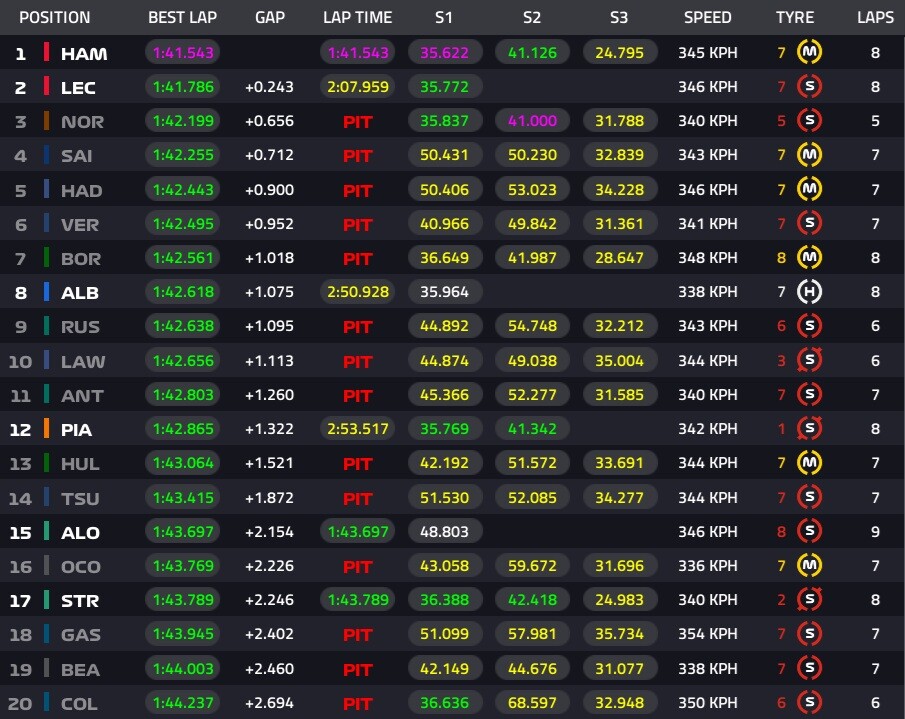
Task: Click Norris's red PIT status
Action: click(x=358, y=122)
